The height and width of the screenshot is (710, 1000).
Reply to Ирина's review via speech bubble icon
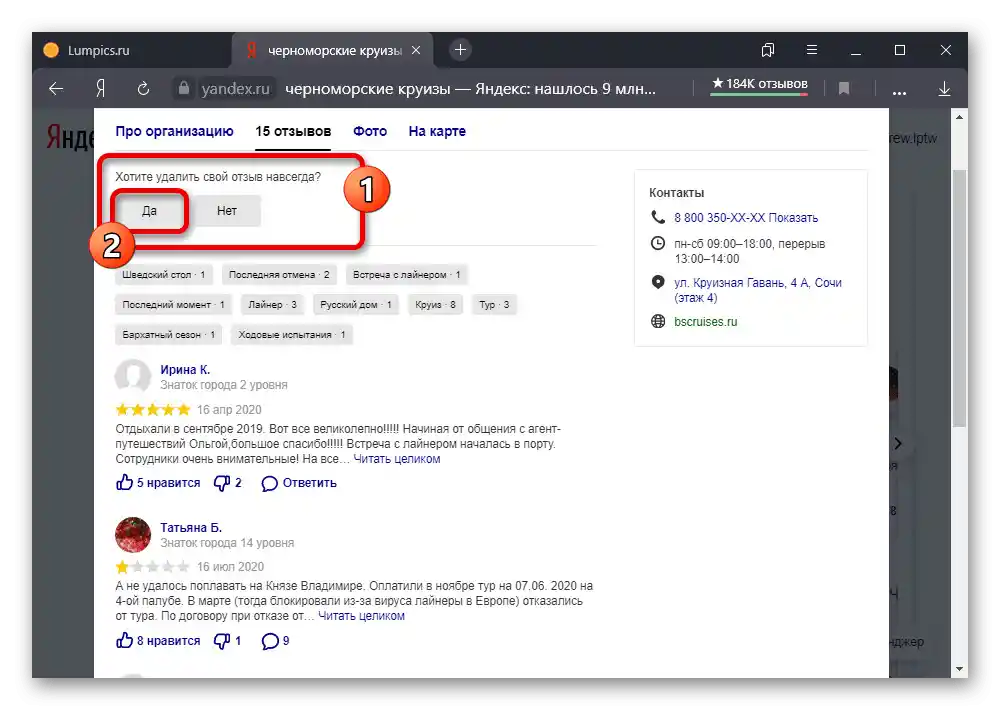point(268,483)
